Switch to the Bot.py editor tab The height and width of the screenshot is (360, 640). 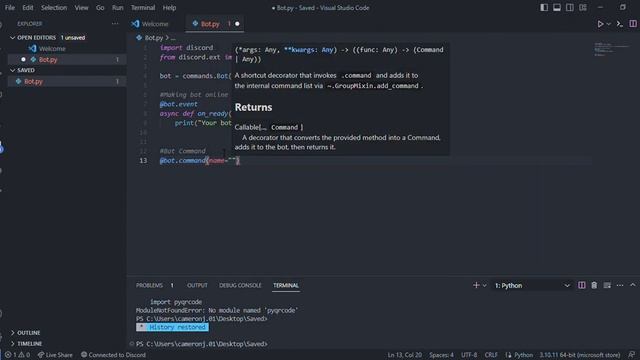(216, 24)
